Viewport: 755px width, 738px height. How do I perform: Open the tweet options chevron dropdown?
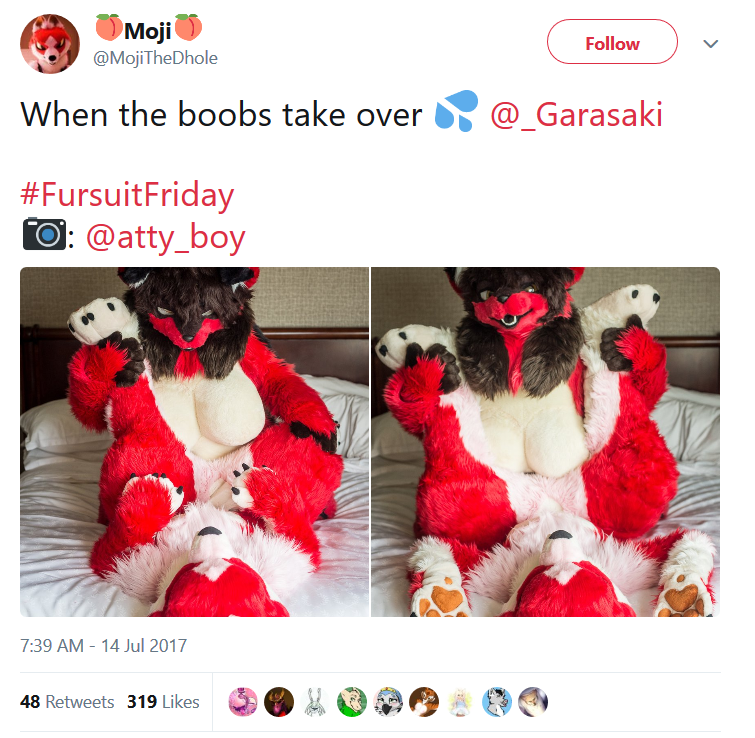click(711, 44)
